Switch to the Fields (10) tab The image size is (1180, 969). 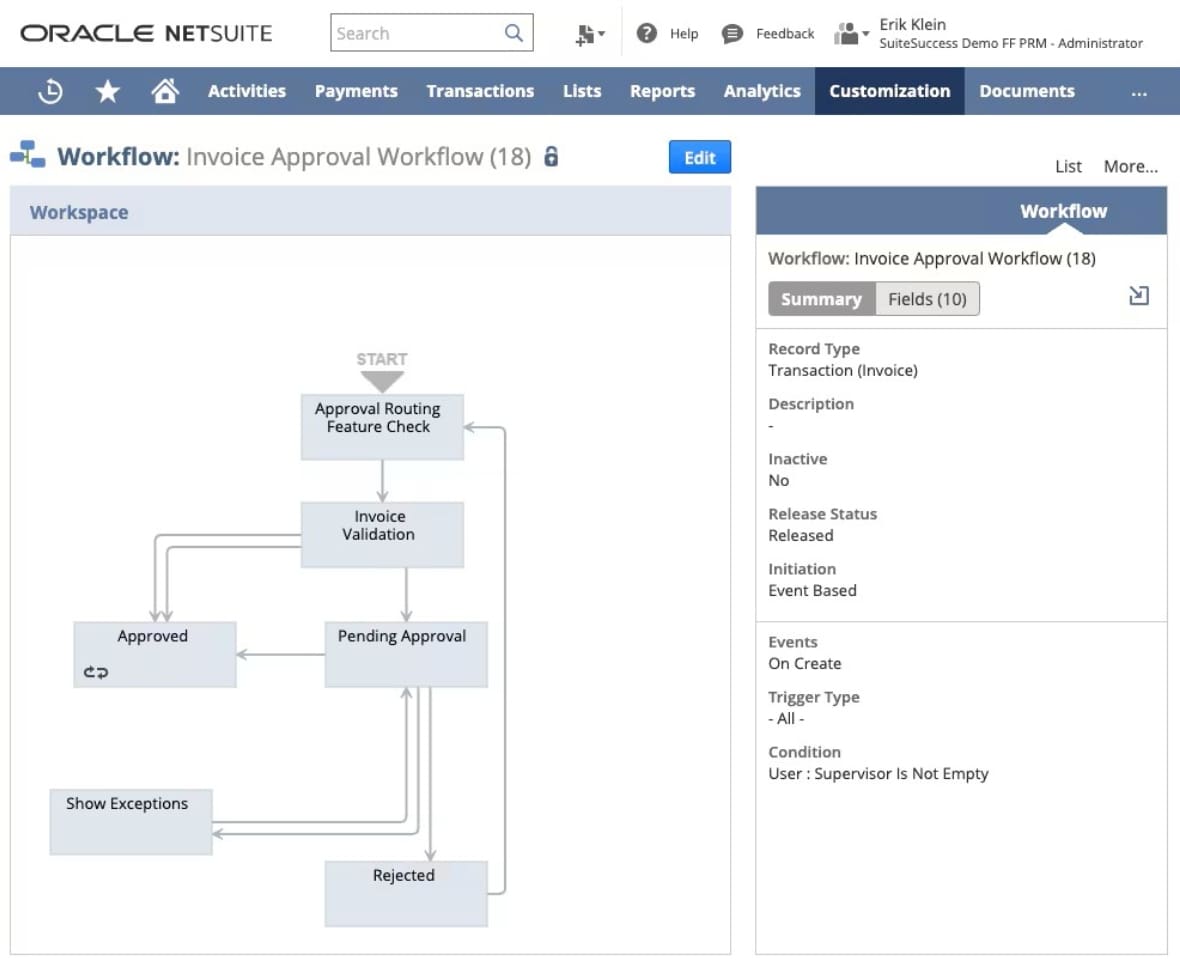pyautogui.click(x=927, y=299)
